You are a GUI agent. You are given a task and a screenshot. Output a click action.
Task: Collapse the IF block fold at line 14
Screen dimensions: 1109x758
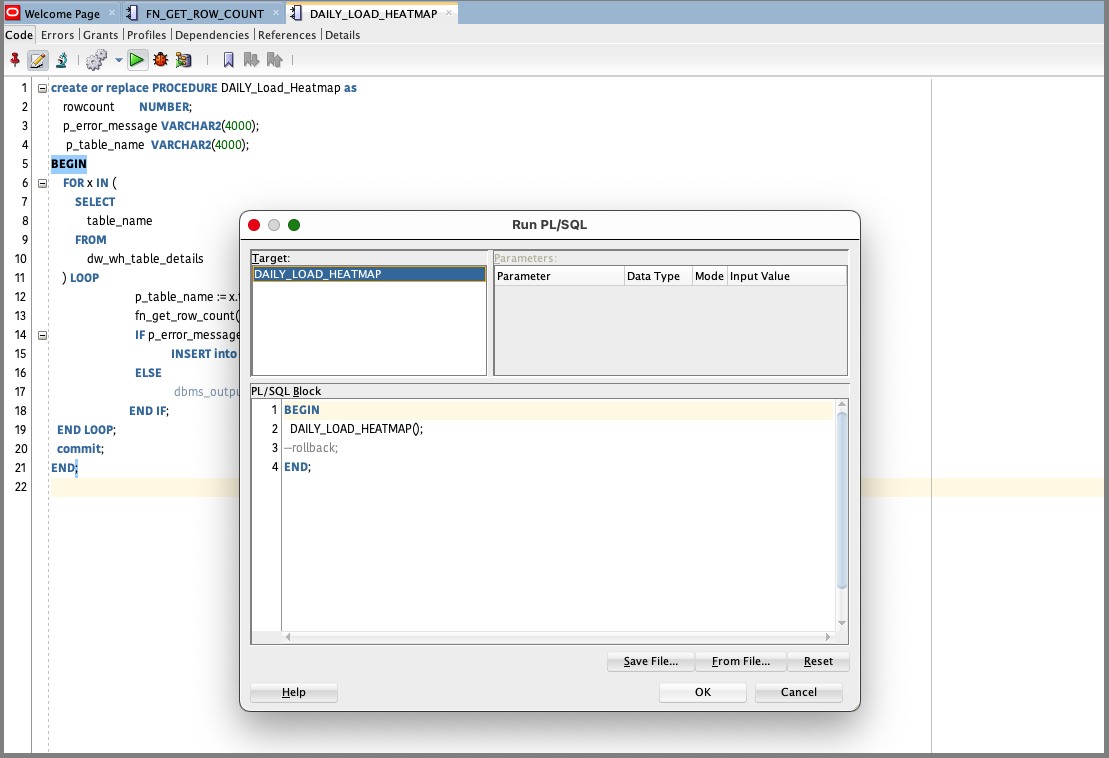tap(42, 335)
